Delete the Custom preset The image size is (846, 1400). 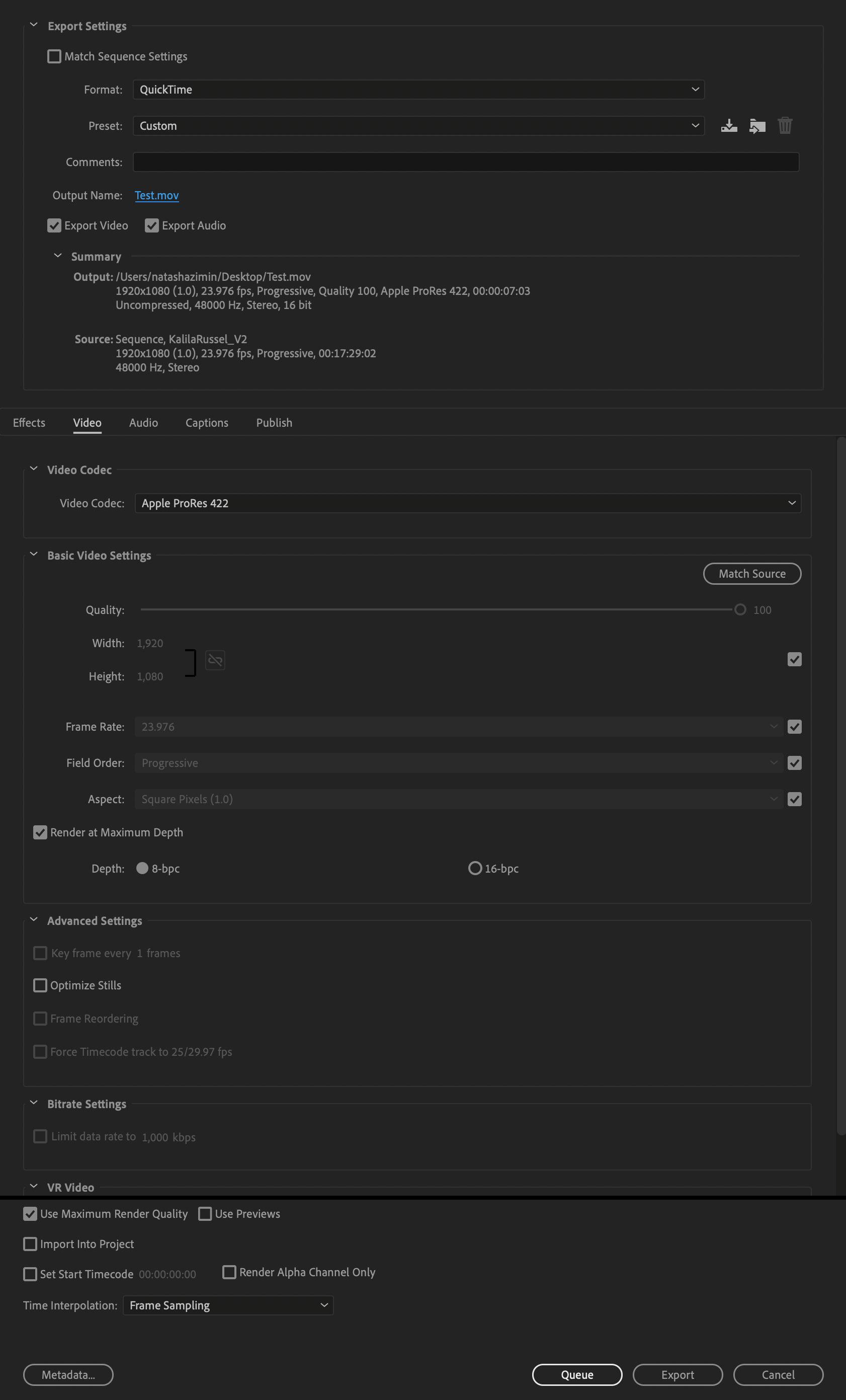tap(785, 126)
